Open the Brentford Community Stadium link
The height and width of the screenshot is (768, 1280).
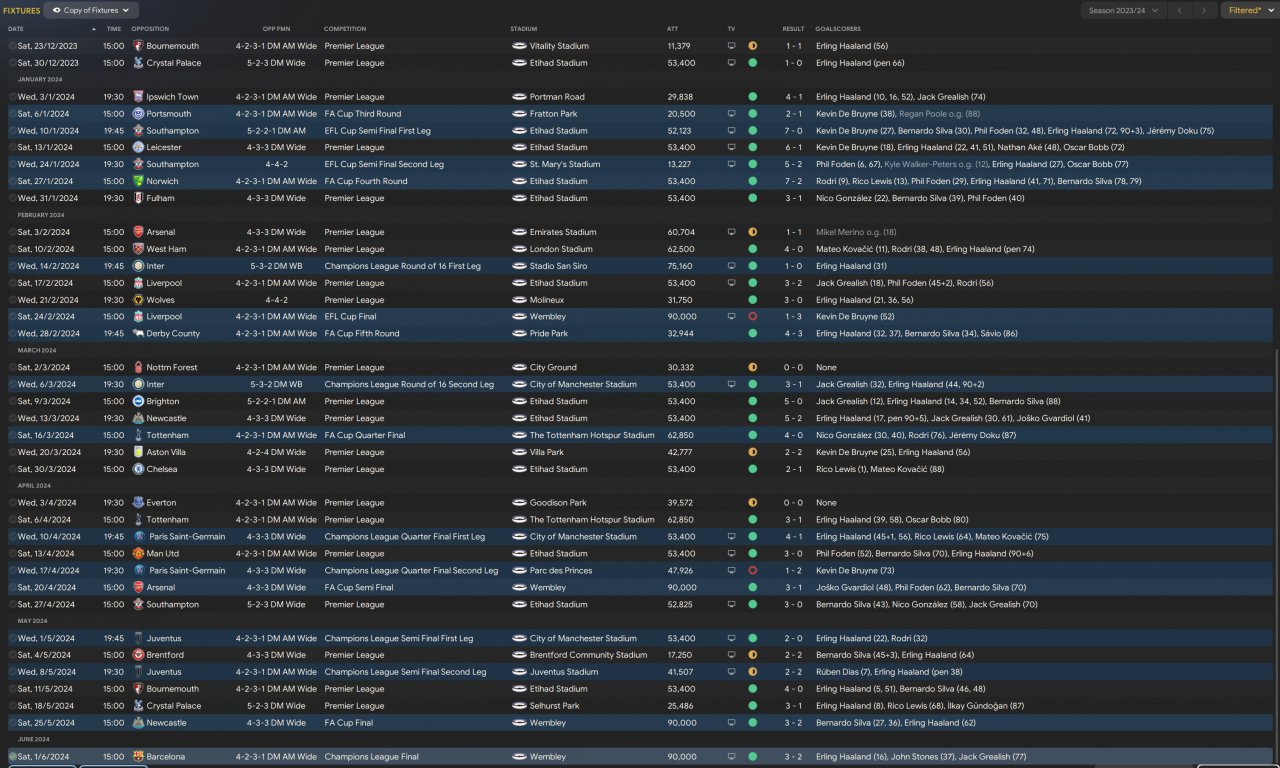[x=589, y=655]
